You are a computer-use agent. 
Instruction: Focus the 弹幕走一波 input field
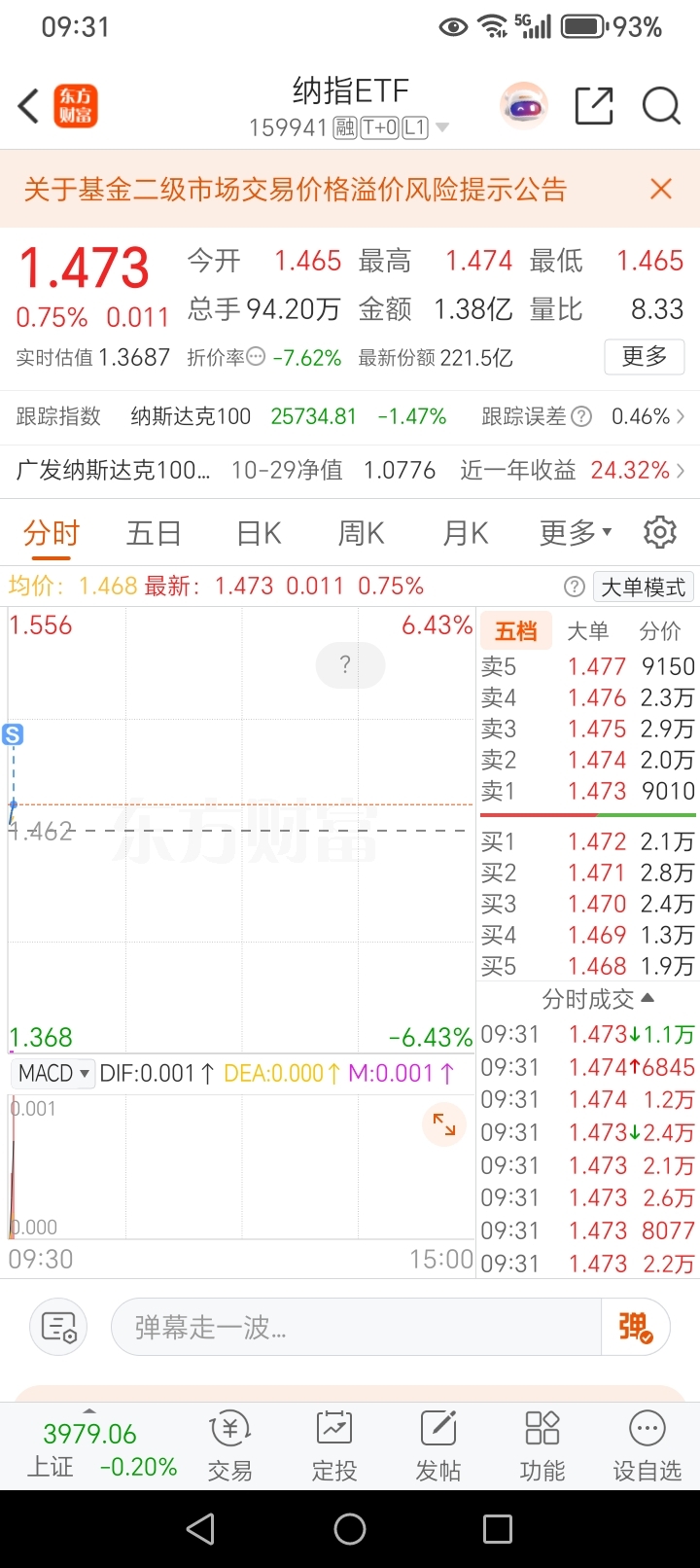[x=356, y=1327]
